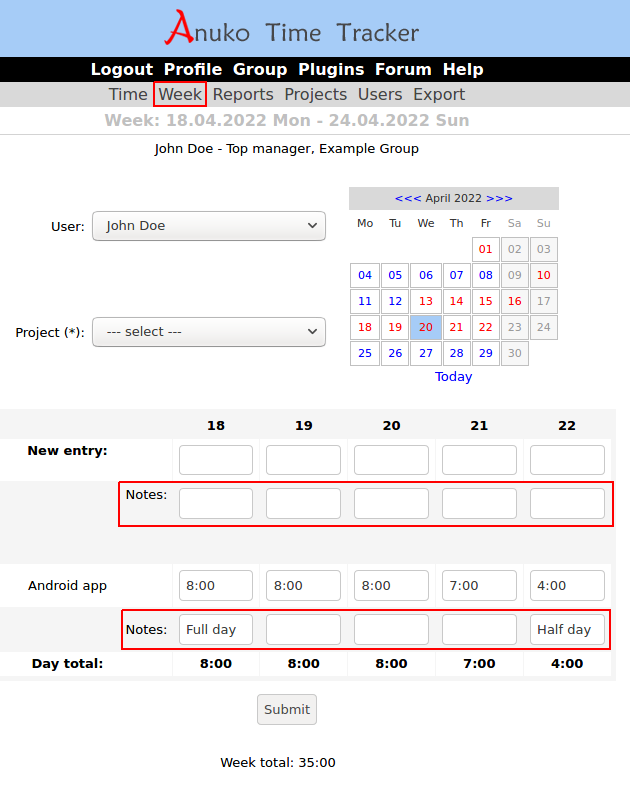The width and height of the screenshot is (630, 790).
Task: Select April 28 in the calendar
Action: pyautogui.click(x=457, y=353)
